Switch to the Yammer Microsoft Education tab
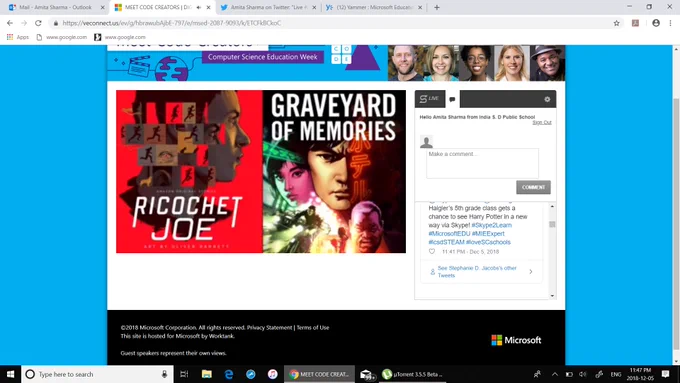 tap(374, 7)
